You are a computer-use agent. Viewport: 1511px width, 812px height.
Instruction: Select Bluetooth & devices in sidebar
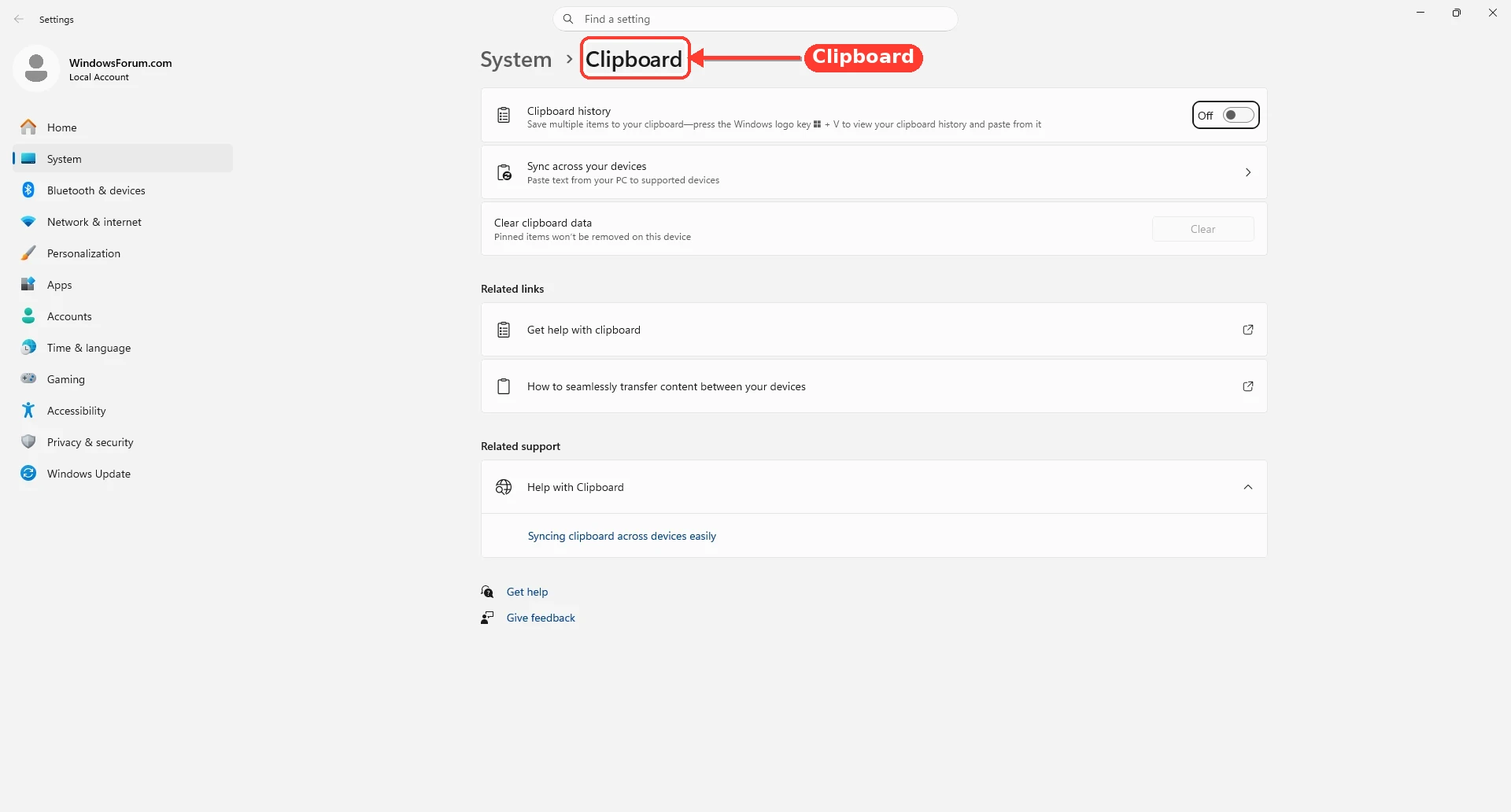[x=123, y=190]
